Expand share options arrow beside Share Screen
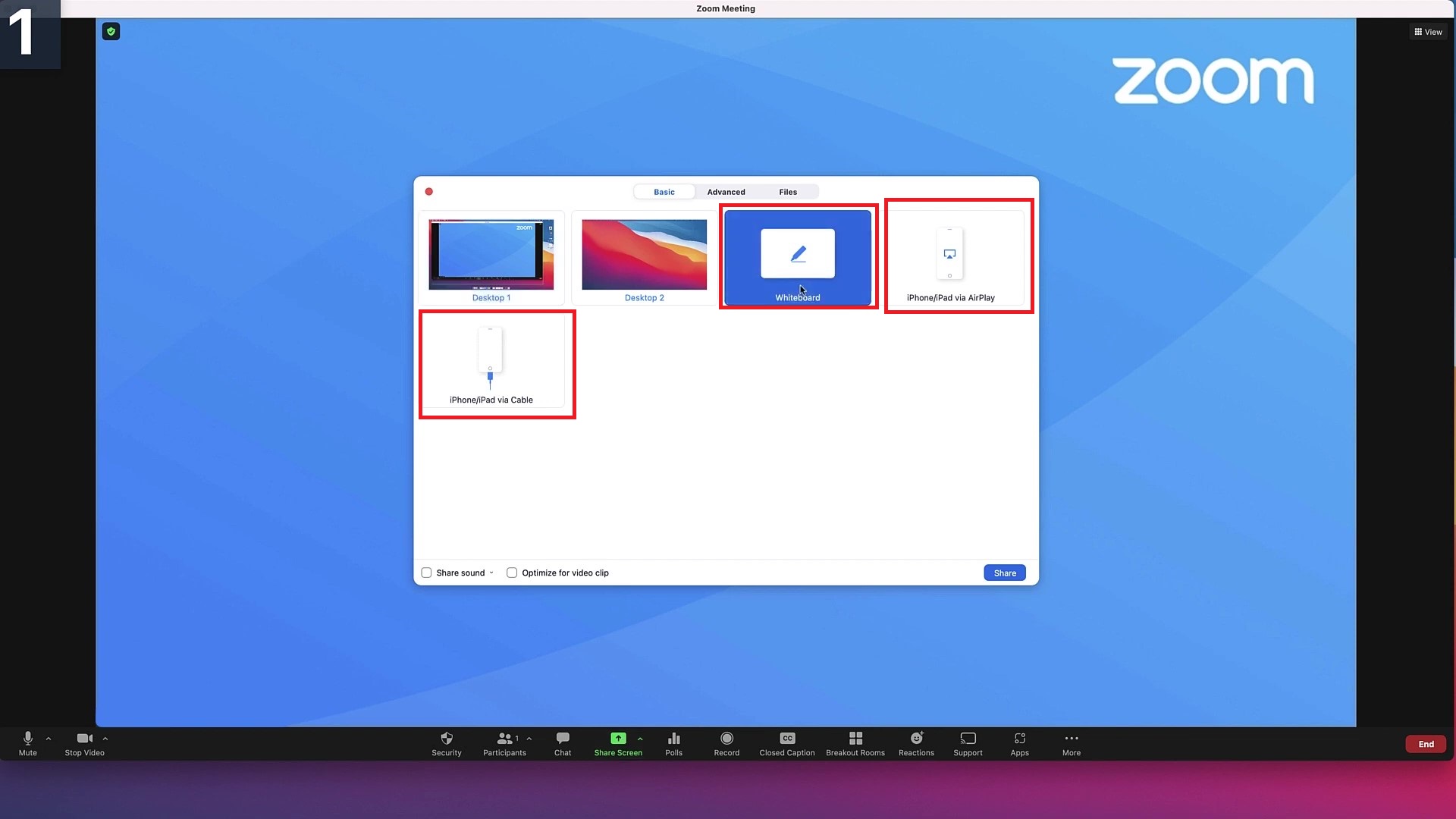 click(640, 739)
